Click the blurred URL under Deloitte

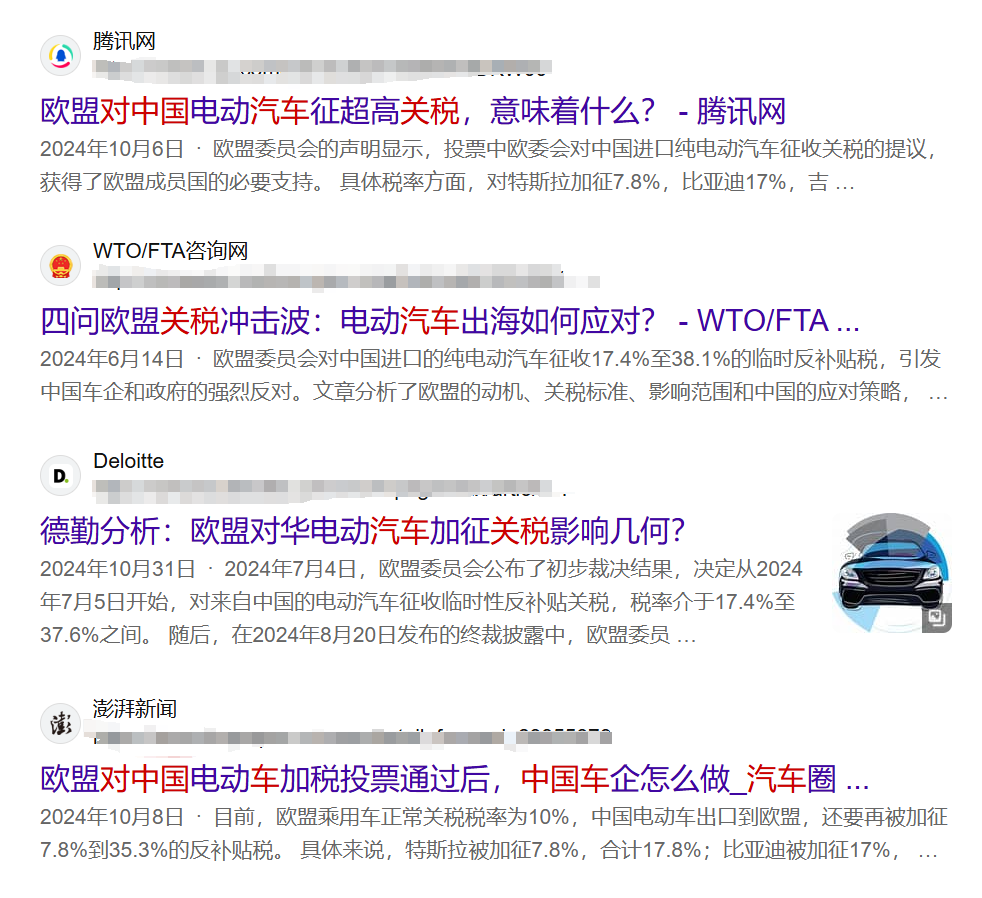330,489
